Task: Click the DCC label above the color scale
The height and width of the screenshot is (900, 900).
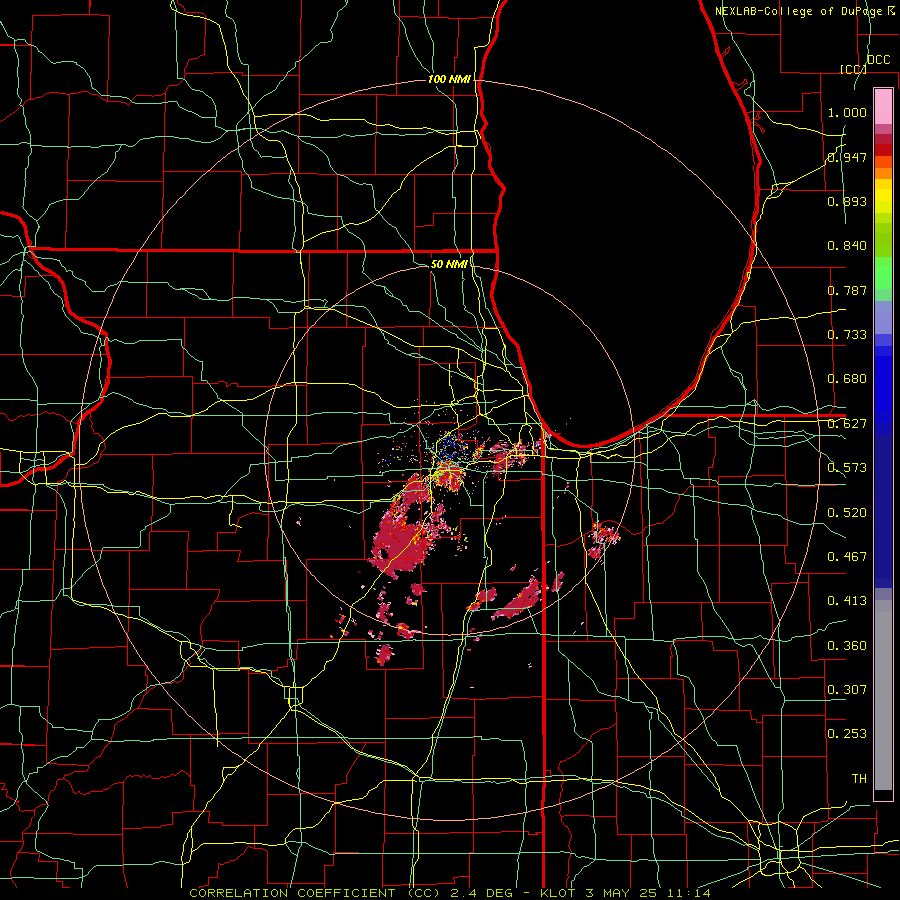Action: pos(878,60)
